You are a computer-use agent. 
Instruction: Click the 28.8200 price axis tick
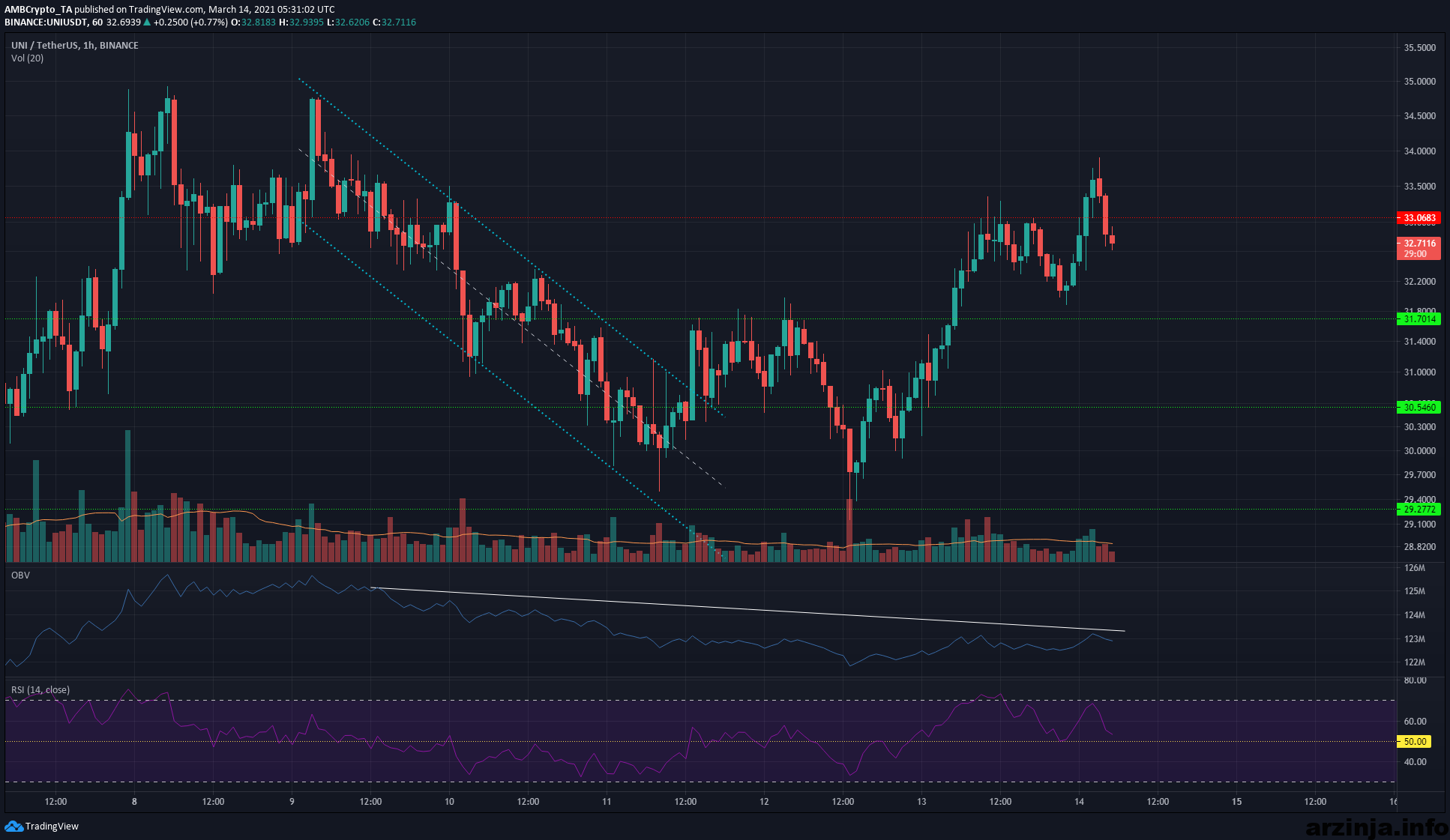(1419, 546)
